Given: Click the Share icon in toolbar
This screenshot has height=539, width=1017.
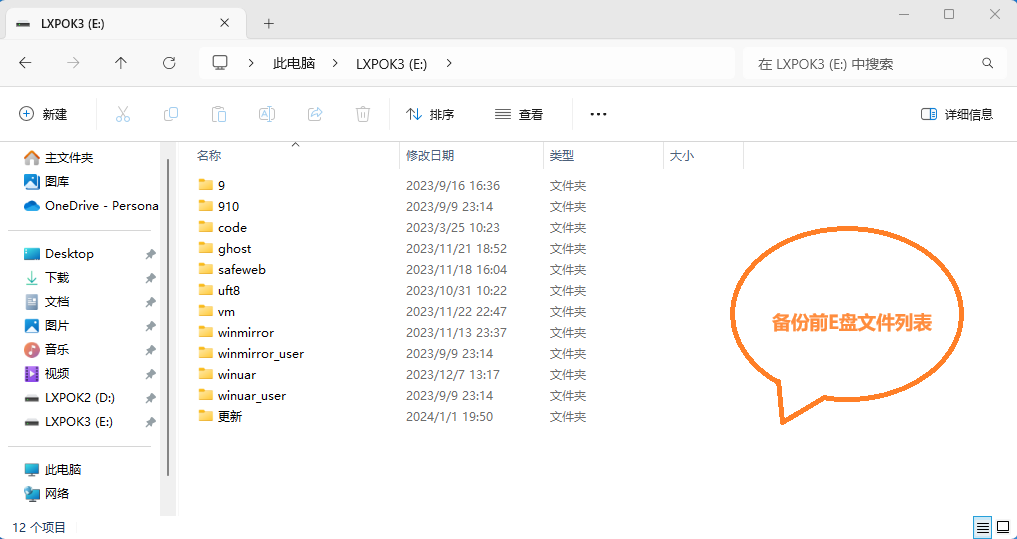Looking at the screenshot, I should tap(315, 114).
